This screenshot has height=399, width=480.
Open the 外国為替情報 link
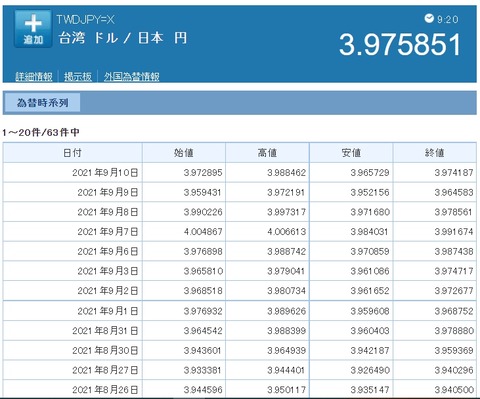point(131,77)
